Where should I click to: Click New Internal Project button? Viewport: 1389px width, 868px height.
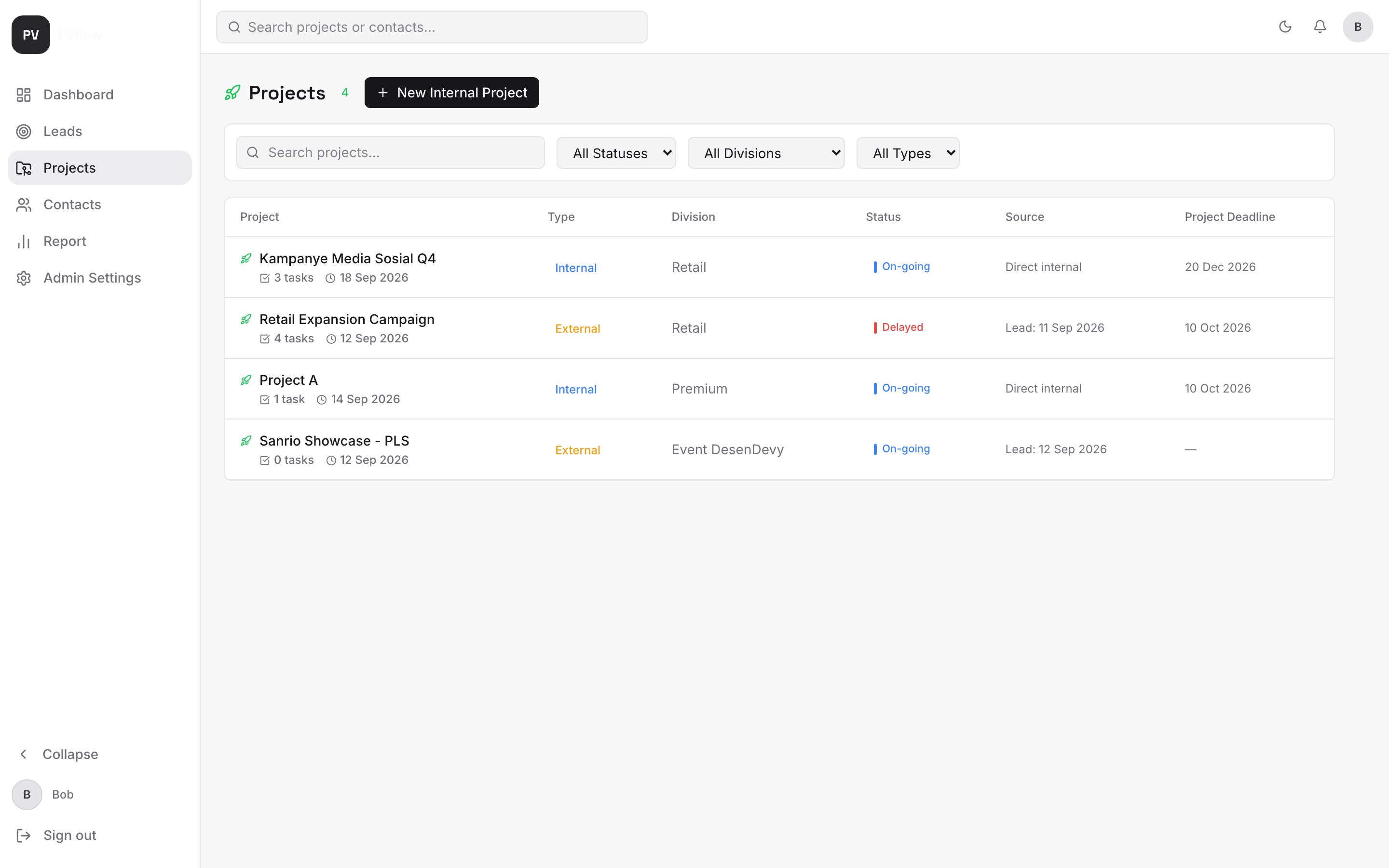tap(452, 93)
